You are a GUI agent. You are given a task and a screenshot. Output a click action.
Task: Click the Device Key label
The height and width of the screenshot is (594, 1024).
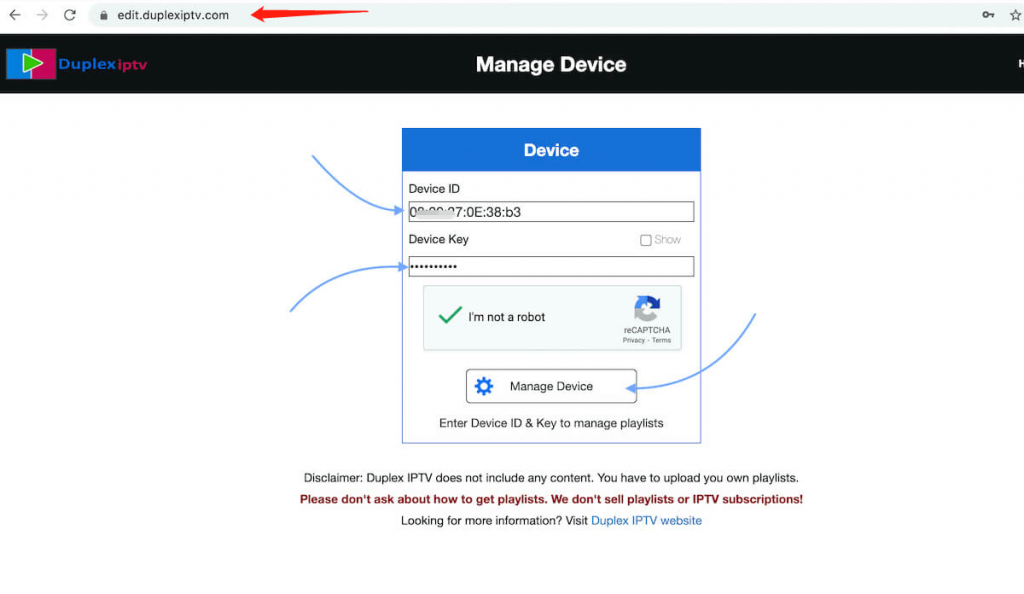(x=439, y=240)
